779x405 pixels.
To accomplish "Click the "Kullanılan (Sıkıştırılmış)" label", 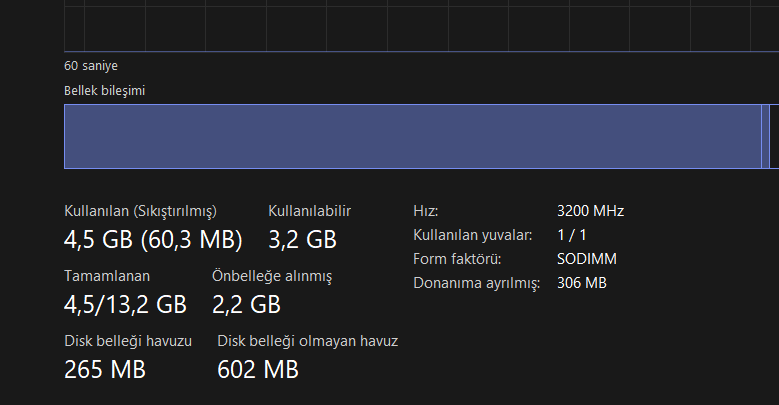I will 141,211.
